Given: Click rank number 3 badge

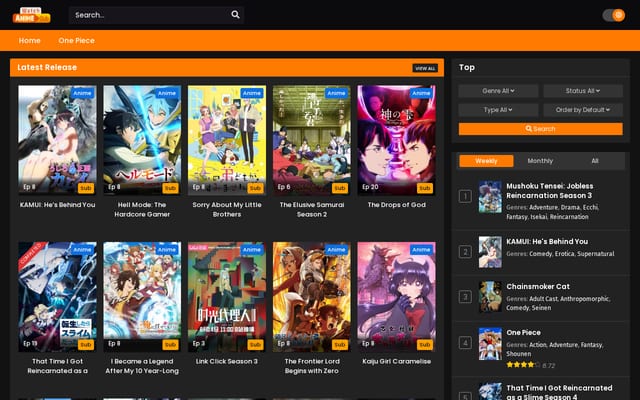Looking at the screenshot, I should [465, 297].
